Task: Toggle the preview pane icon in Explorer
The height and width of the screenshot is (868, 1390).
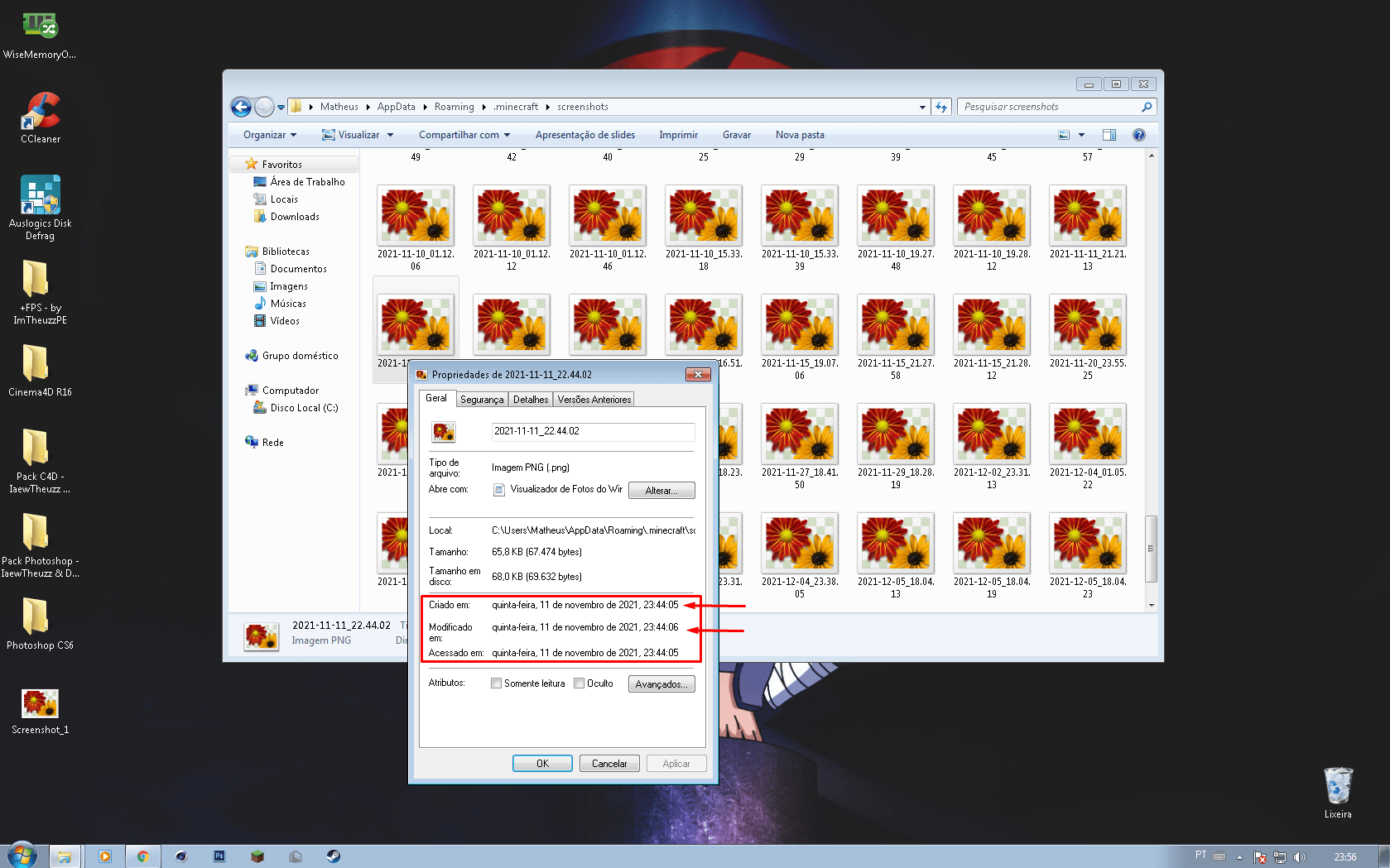Action: coord(1109,135)
